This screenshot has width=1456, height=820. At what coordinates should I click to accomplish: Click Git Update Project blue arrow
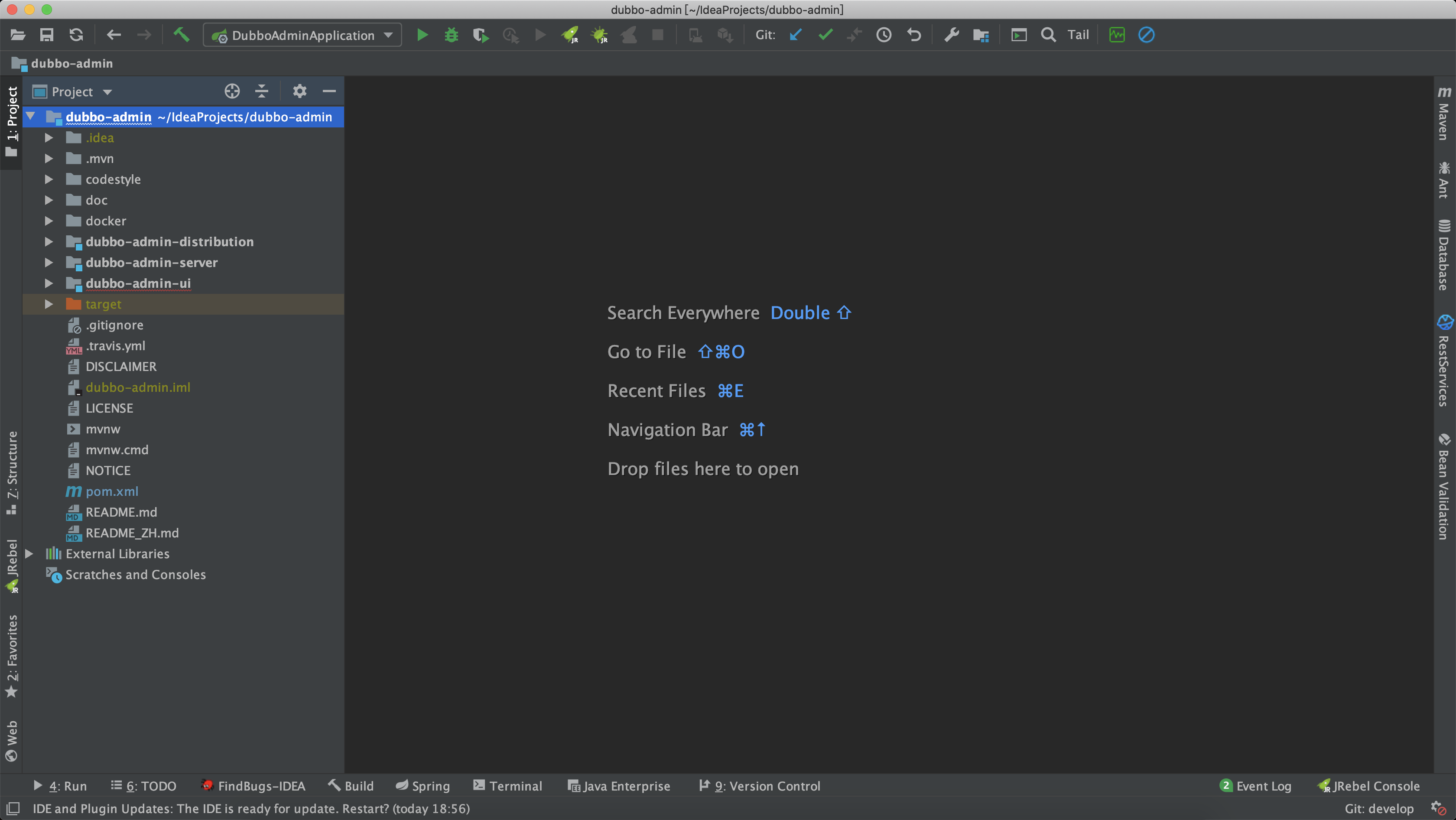[796, 35]
